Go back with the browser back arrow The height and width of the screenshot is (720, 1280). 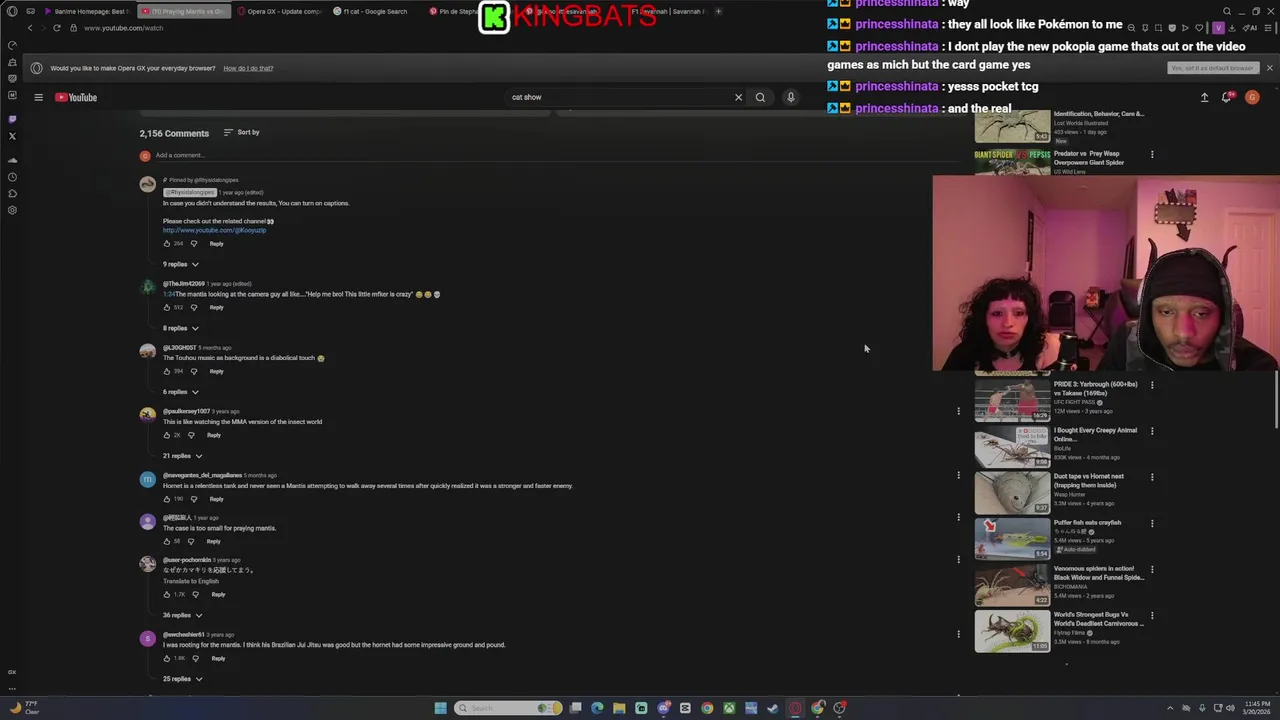pos(29,28)
